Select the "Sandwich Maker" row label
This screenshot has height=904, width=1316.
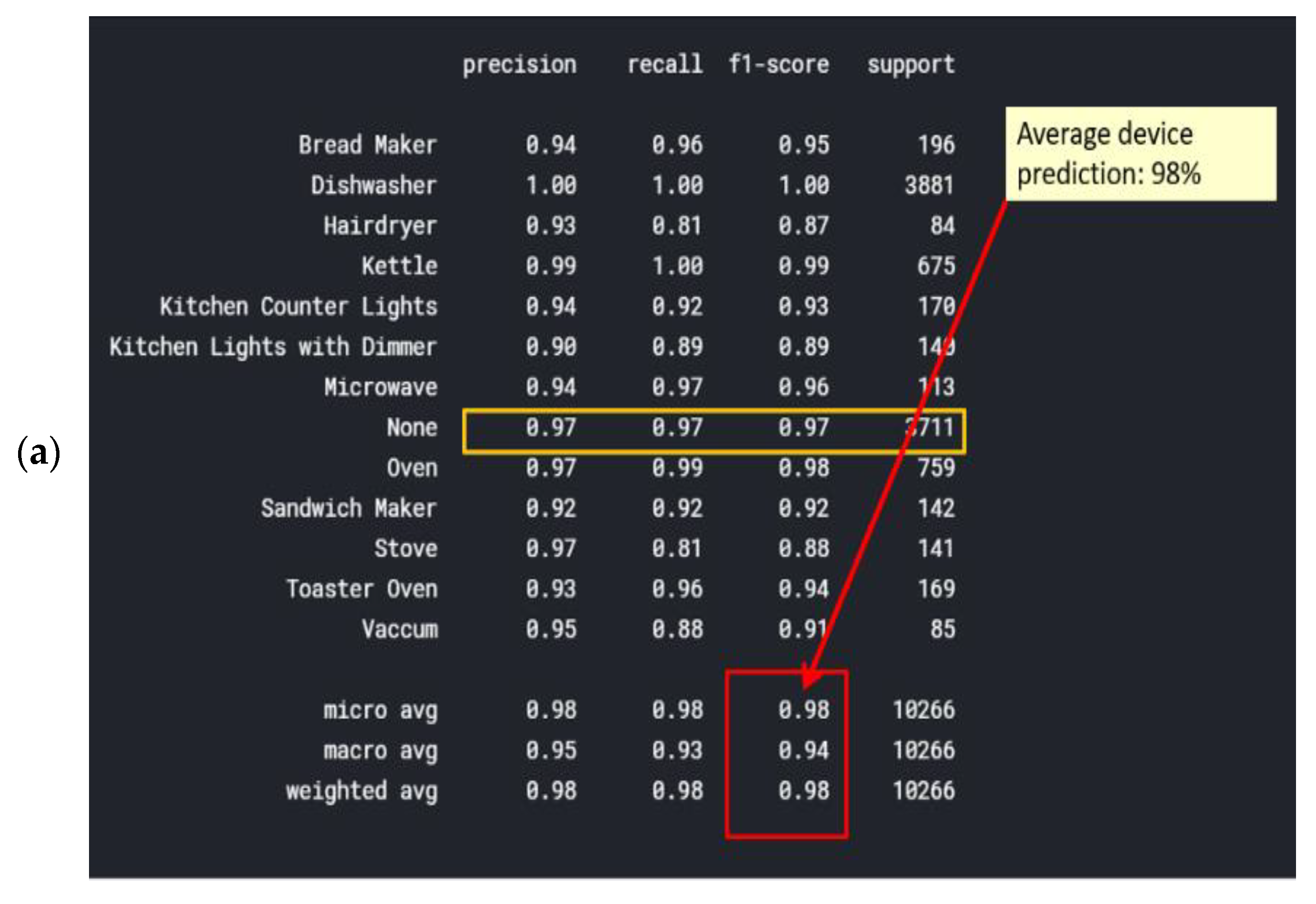tap(349, 508)
